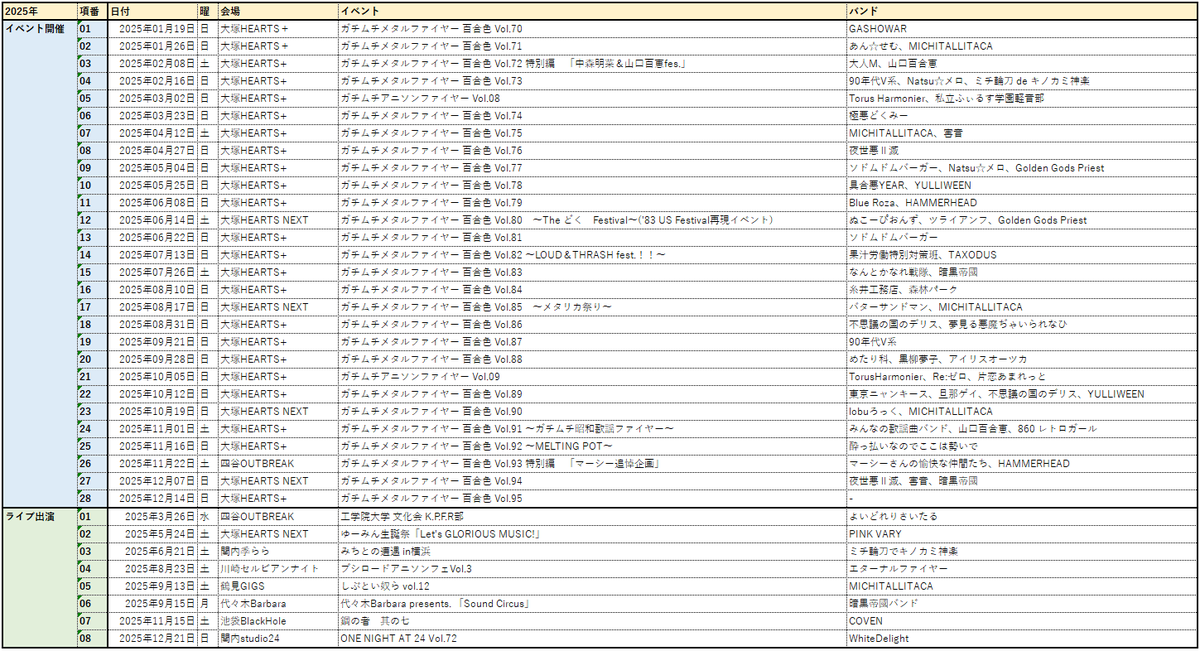Select the 日付 column header
The height and width of the screenshot is (651, 1200).
[152, 11]
